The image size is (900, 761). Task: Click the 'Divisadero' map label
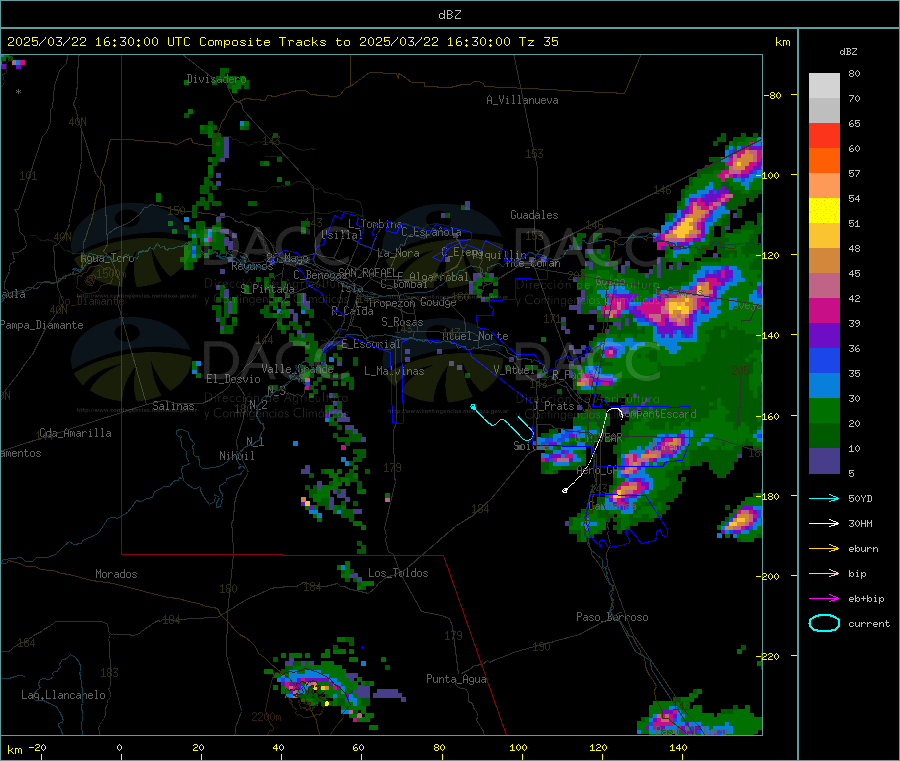click(x=216, y=79)
